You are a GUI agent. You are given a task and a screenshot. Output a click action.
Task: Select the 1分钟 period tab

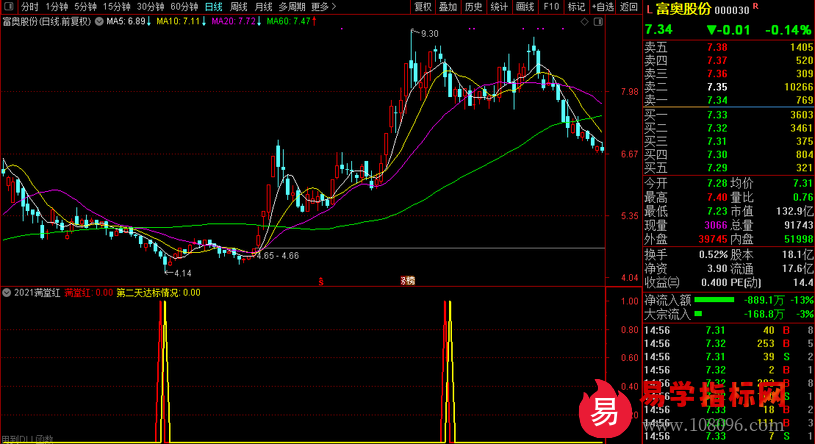[x=57, y=7]
